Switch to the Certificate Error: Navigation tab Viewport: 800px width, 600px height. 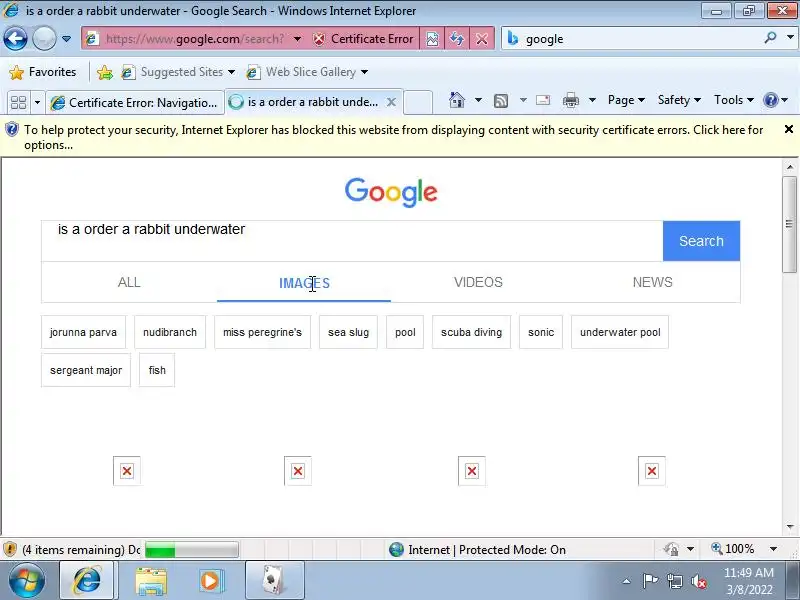click(135, 103)
